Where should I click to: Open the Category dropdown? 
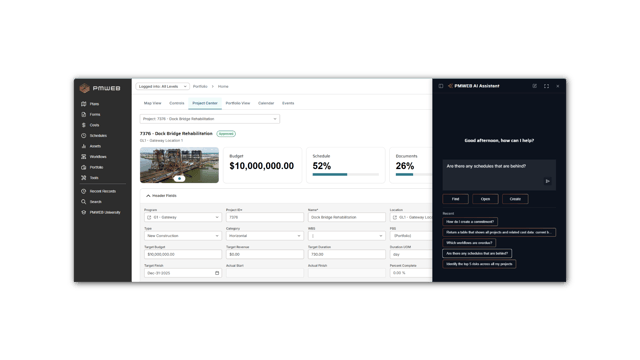coord(264,236)
